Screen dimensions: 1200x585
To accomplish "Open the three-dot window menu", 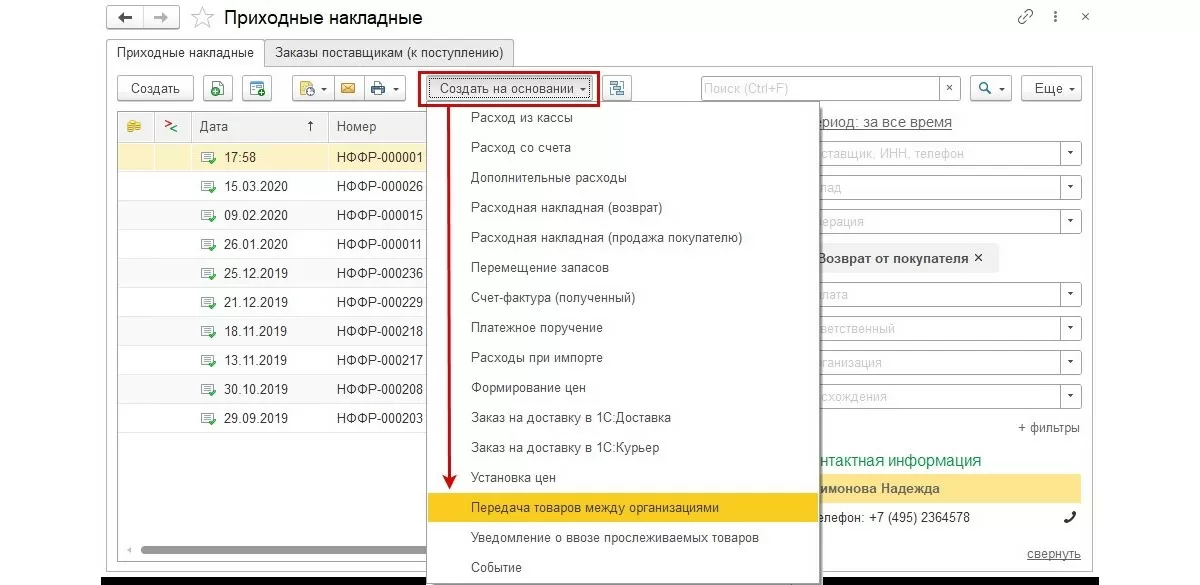I will tap(1056, 17).
